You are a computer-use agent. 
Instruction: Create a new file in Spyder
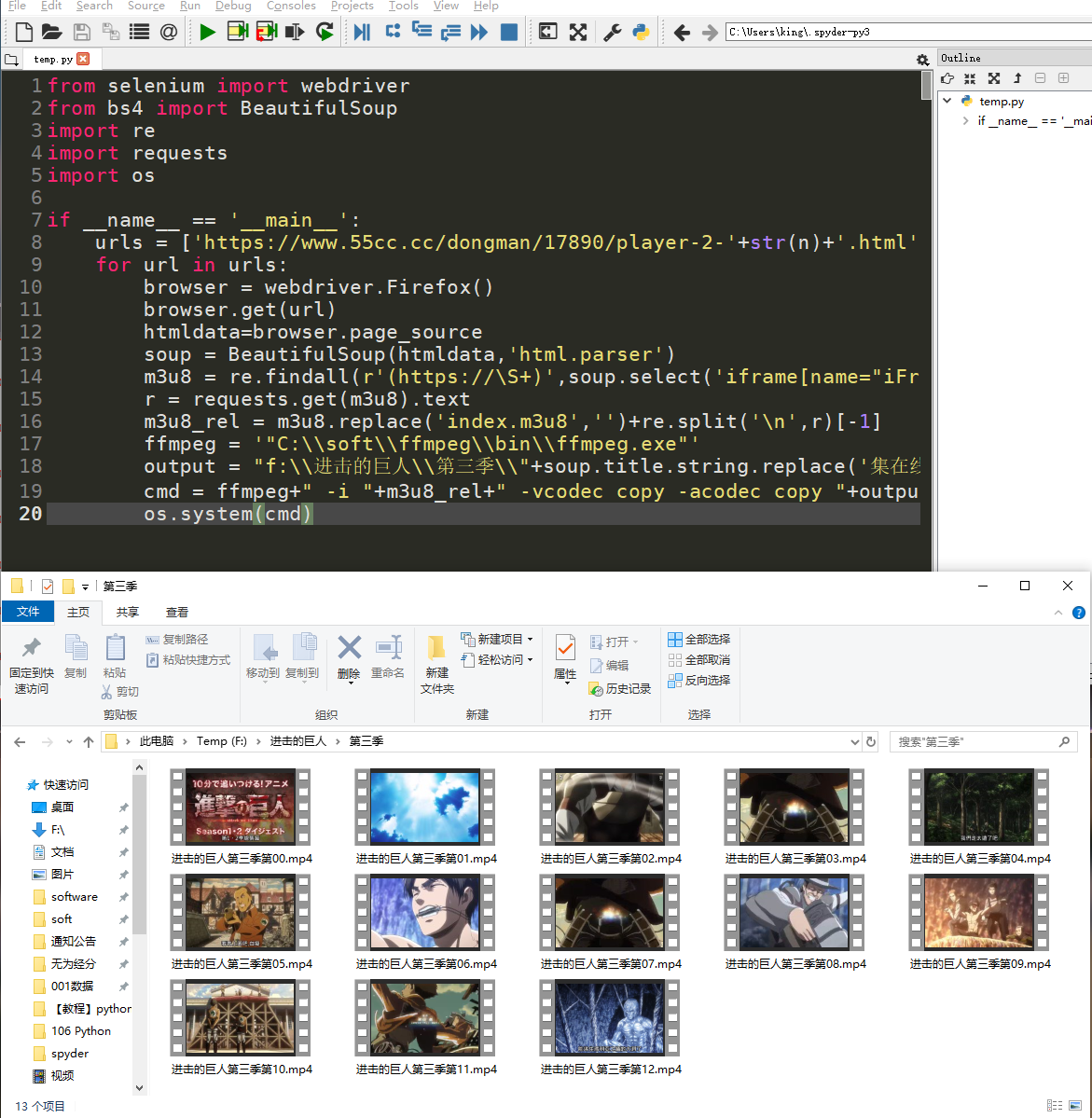coord(23,32)
